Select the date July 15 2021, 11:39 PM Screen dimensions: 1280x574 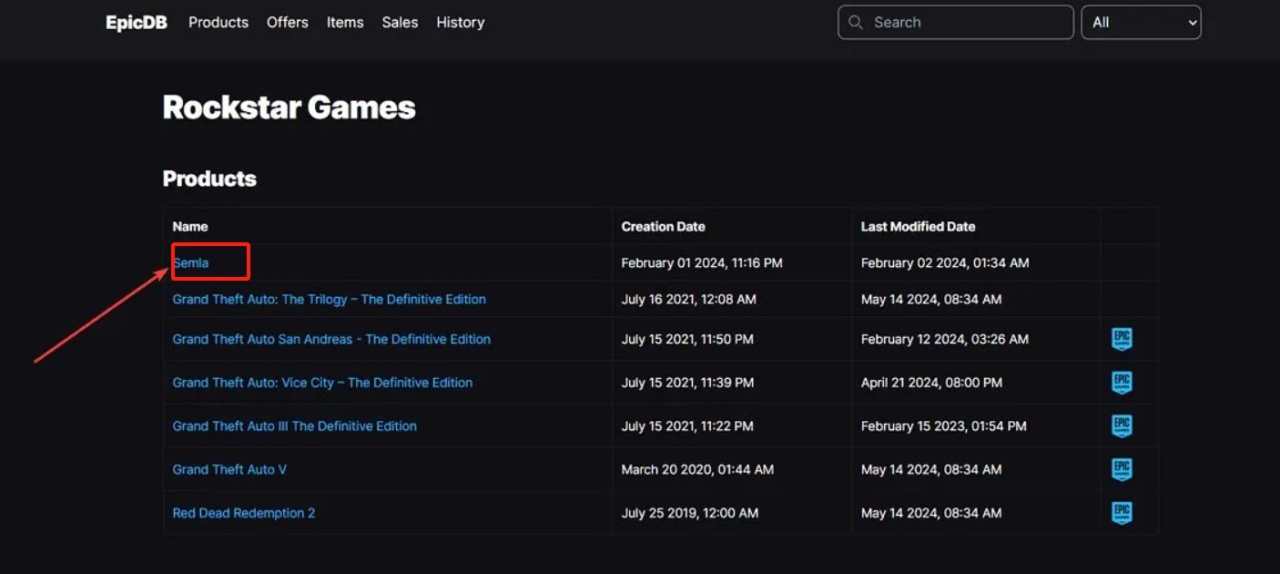click(687, 382)
